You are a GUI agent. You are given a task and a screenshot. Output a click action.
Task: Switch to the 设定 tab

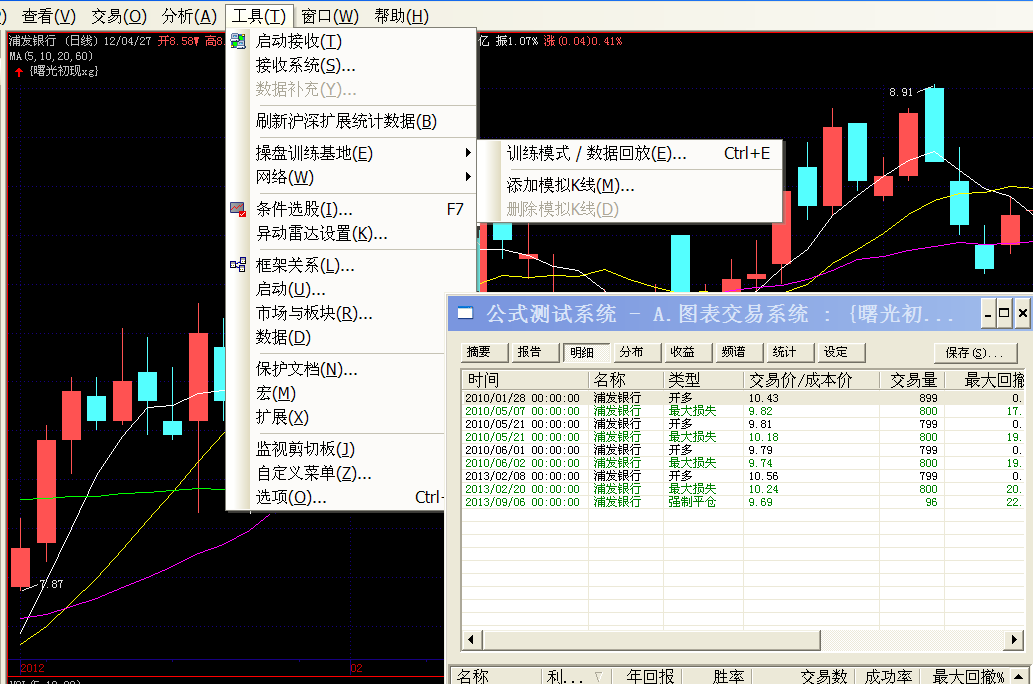(x=841, y=352)
